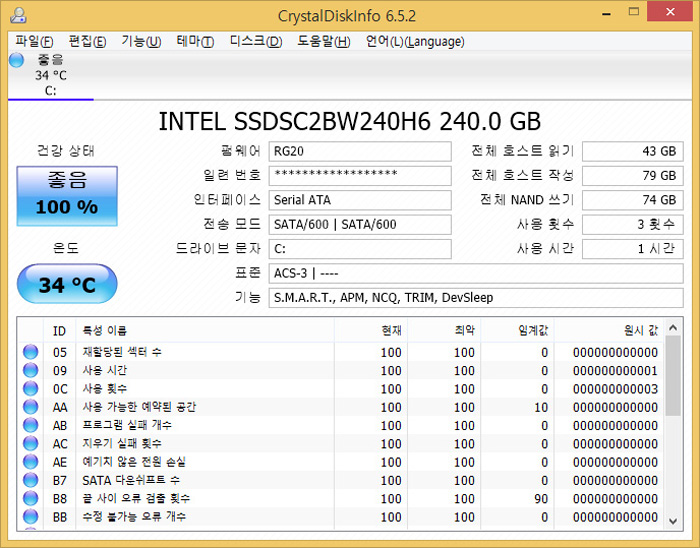Click the SMART list scrollbar thumb
This screenshot has width=700, height=548.
pyautogui.click(x=673, y=376)
